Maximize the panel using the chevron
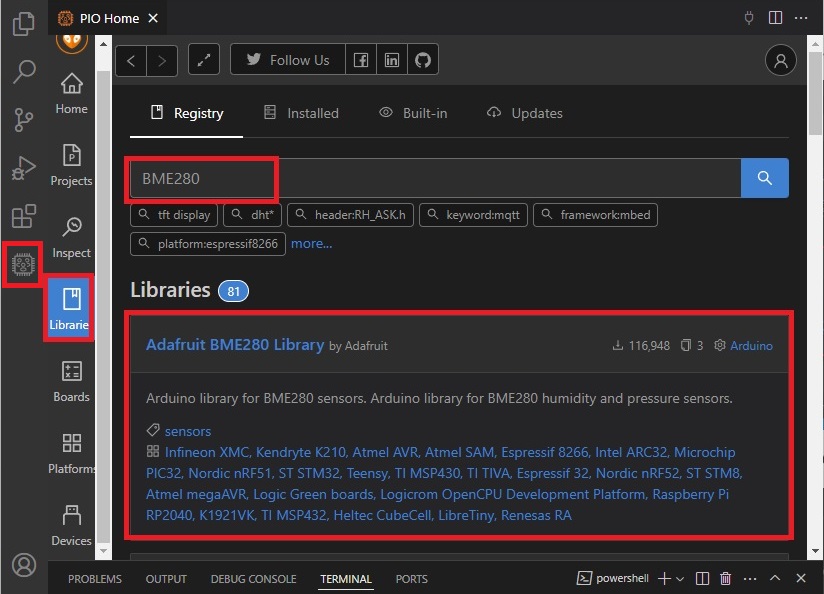The image size is (824, 594). [x=775, y=578]
